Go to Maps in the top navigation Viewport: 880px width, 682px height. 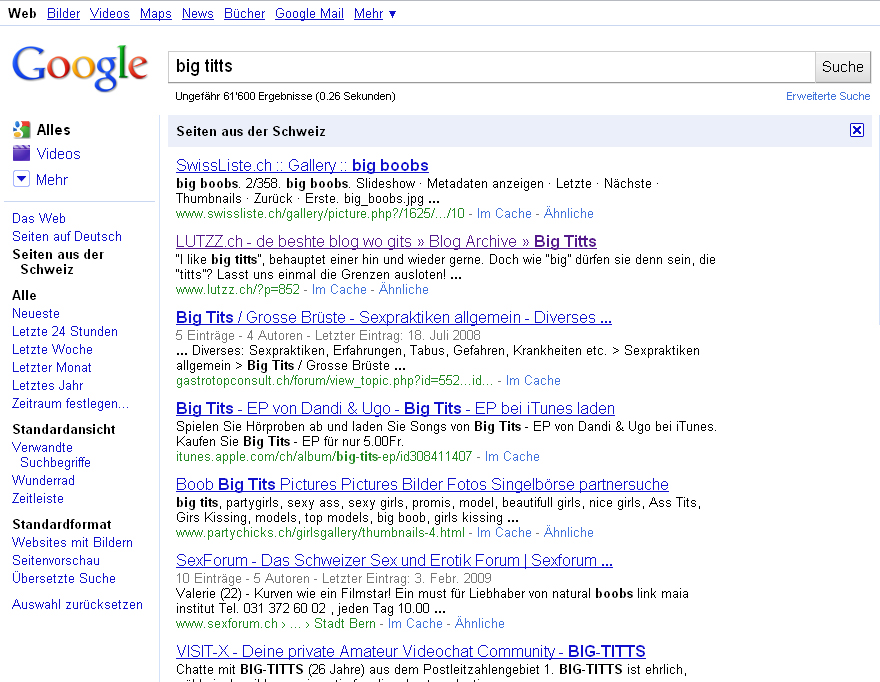click(155, 13)
